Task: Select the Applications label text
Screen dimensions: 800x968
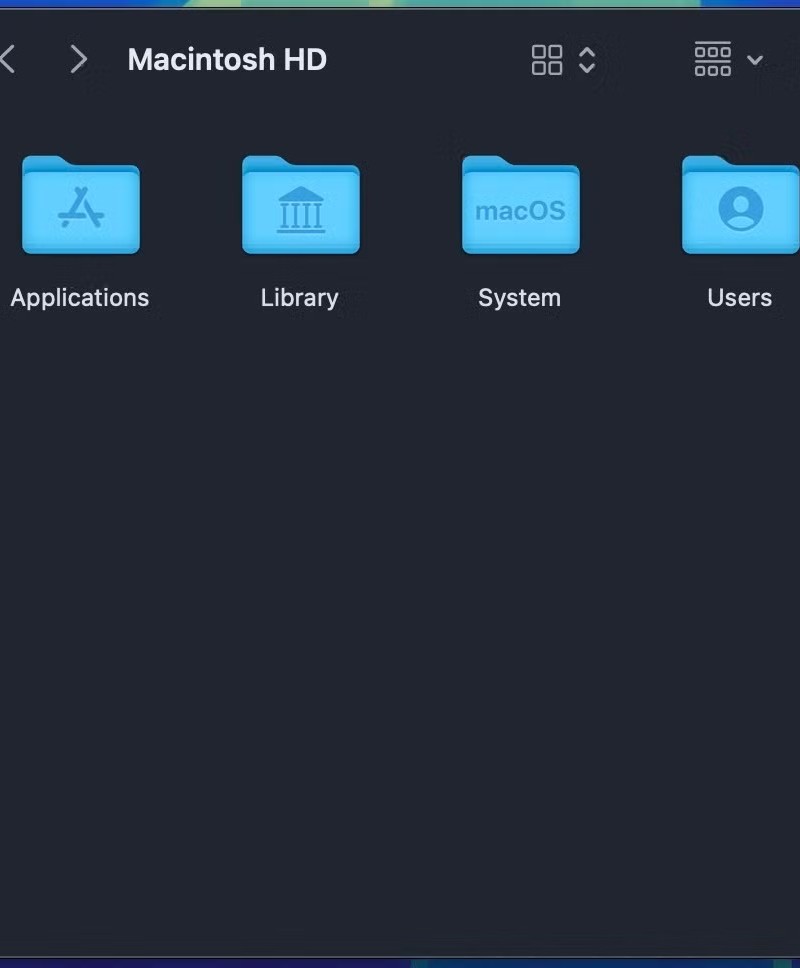Action: (79, 297)
